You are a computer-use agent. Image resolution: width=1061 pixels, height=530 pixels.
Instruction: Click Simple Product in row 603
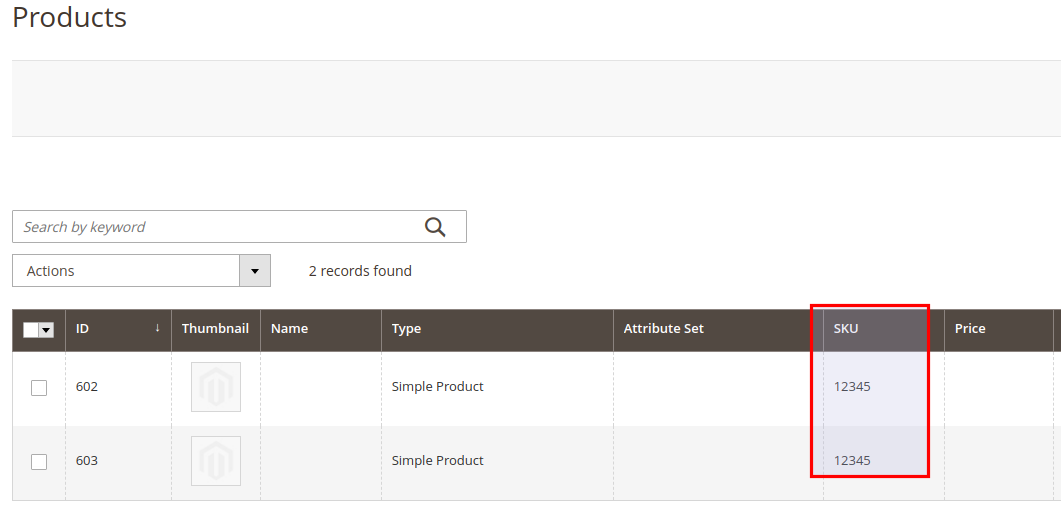[437, 461]
